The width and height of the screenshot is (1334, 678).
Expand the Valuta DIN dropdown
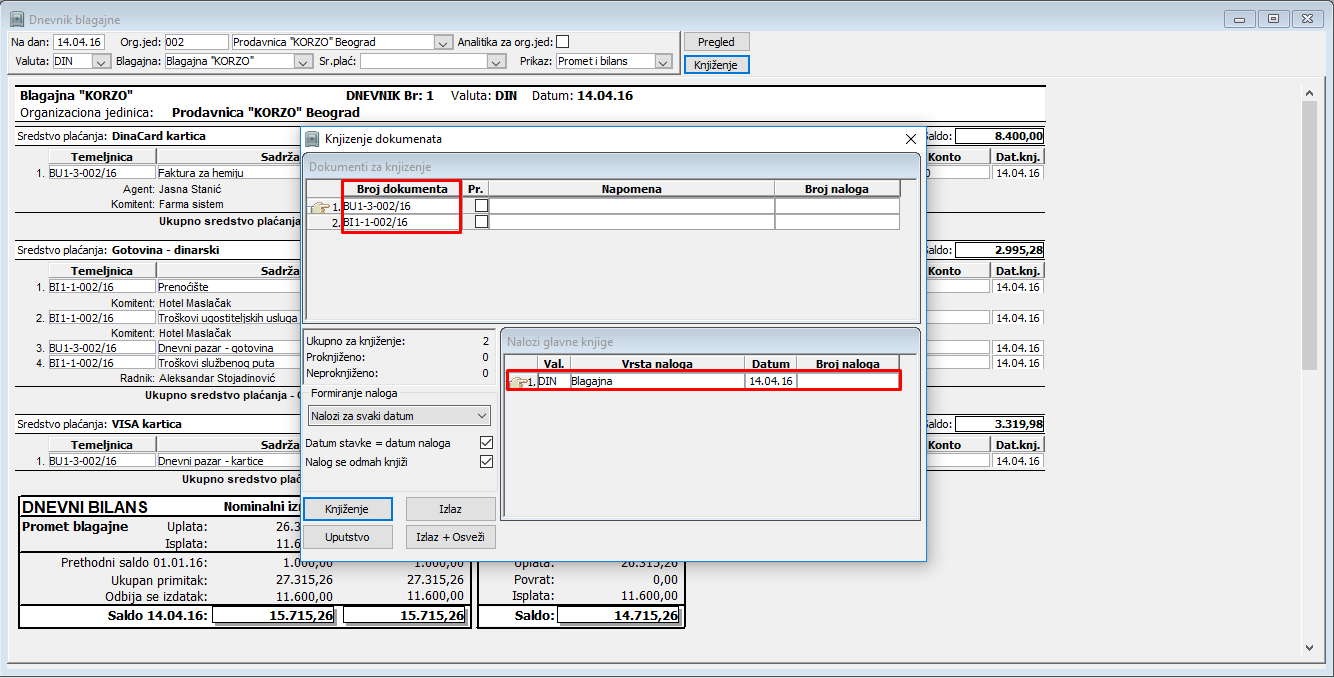click(101, 62)
